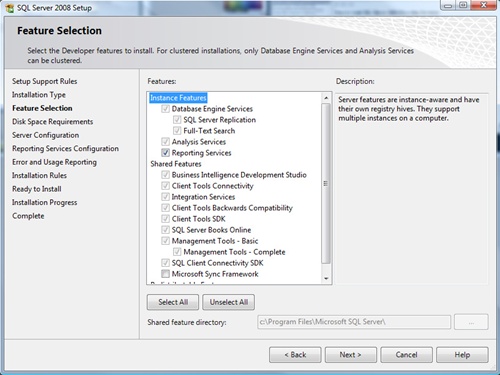Toggle Client Tools Backwards Compatibility checkbox
Viewport: 500px width, 375px height.
pos(165,208)
